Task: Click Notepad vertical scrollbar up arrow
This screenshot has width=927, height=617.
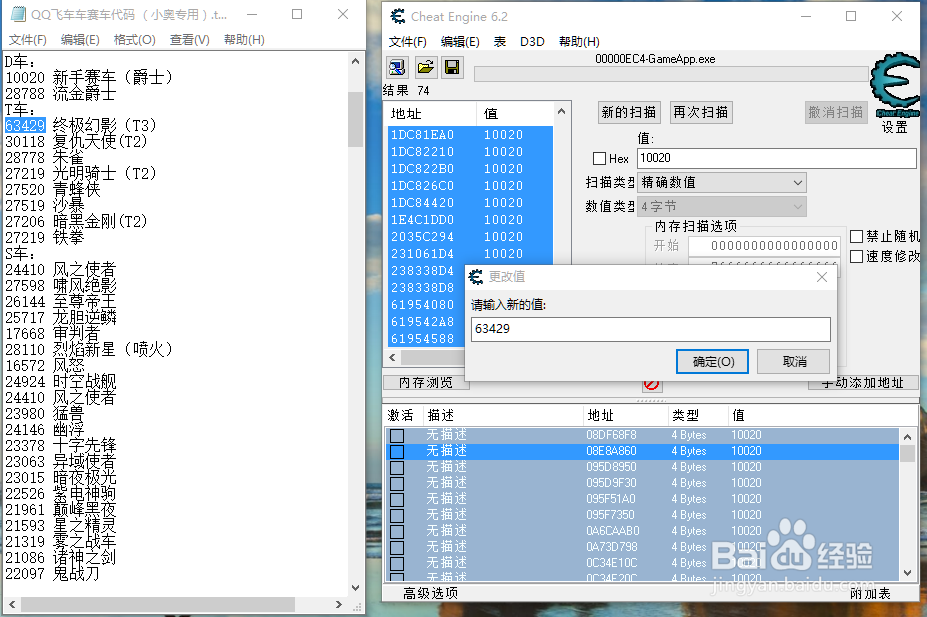Action: click(355, 61)
